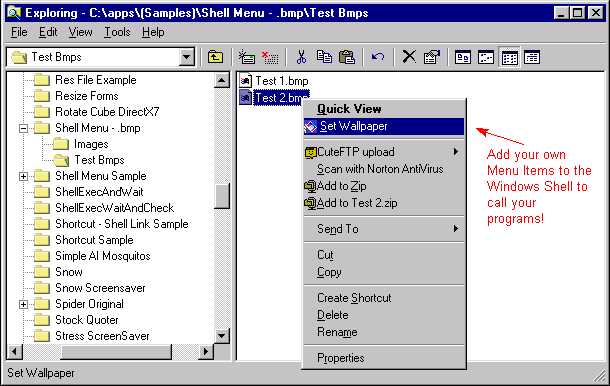
Task: Select the Shortcut Sample folder
Action: (x=94, y=240)
